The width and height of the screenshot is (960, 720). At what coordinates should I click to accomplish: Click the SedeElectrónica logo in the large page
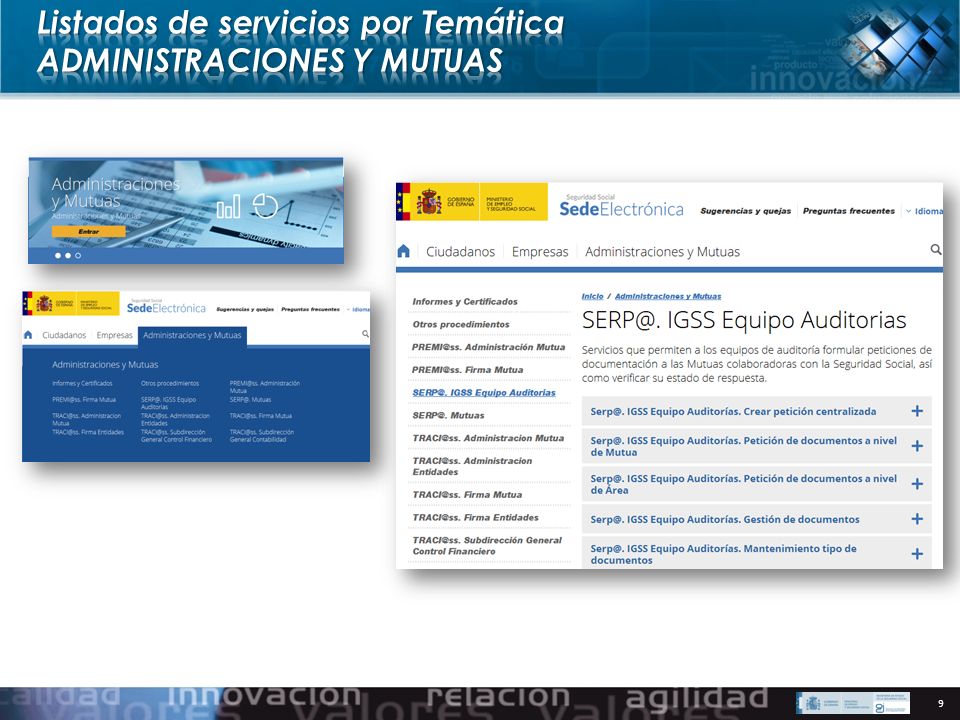[x=621, y=206]
